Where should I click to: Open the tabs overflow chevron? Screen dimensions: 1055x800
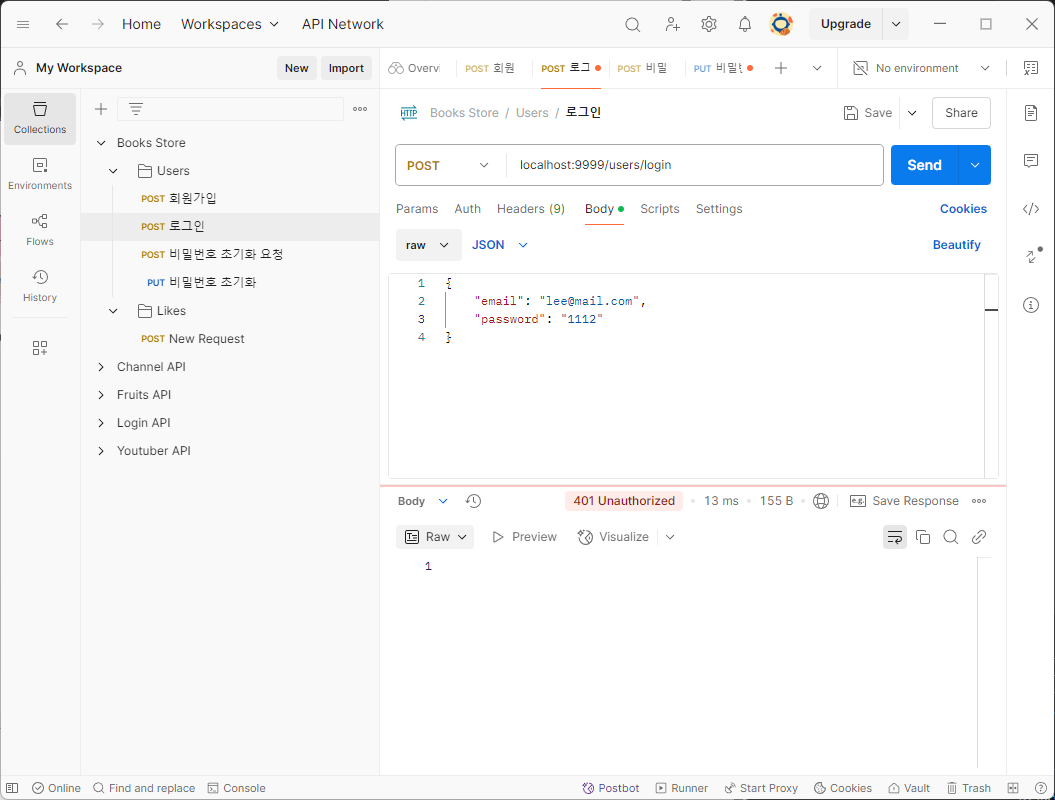click(817, 68)
